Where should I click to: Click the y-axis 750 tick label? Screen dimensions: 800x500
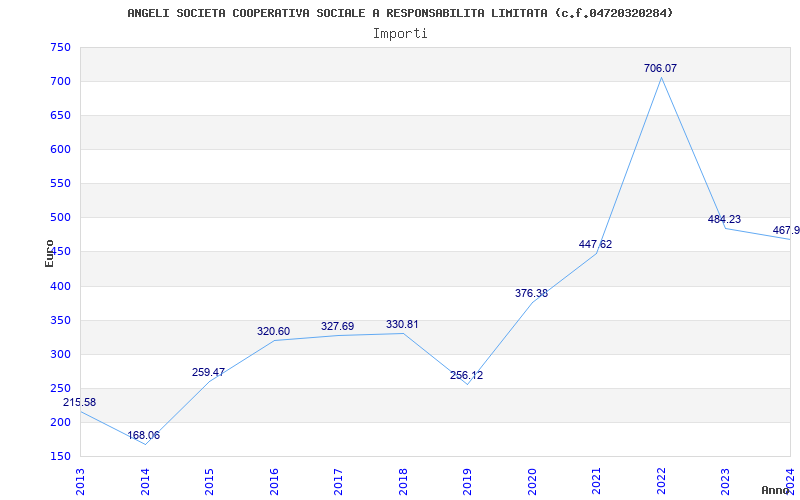coord(60,47)
